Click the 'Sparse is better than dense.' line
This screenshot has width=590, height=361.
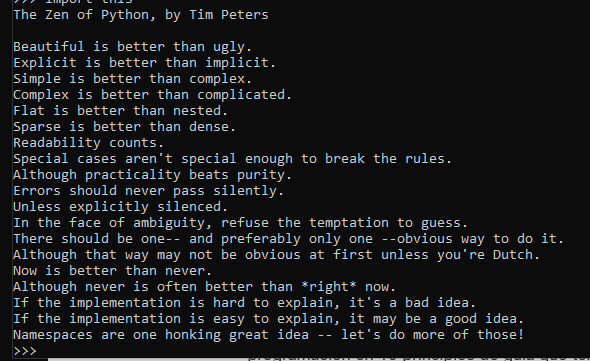125,127
